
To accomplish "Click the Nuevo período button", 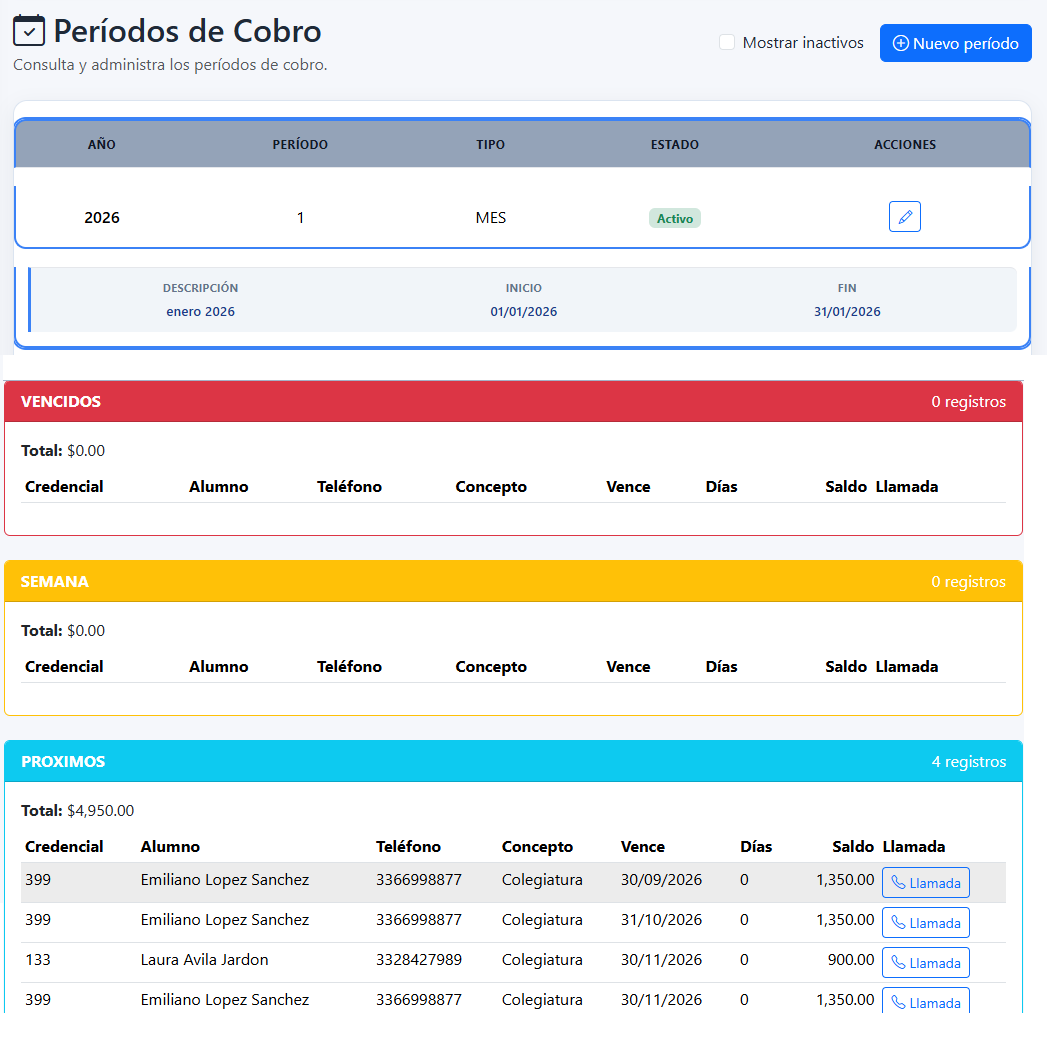I will coord(955,43).
